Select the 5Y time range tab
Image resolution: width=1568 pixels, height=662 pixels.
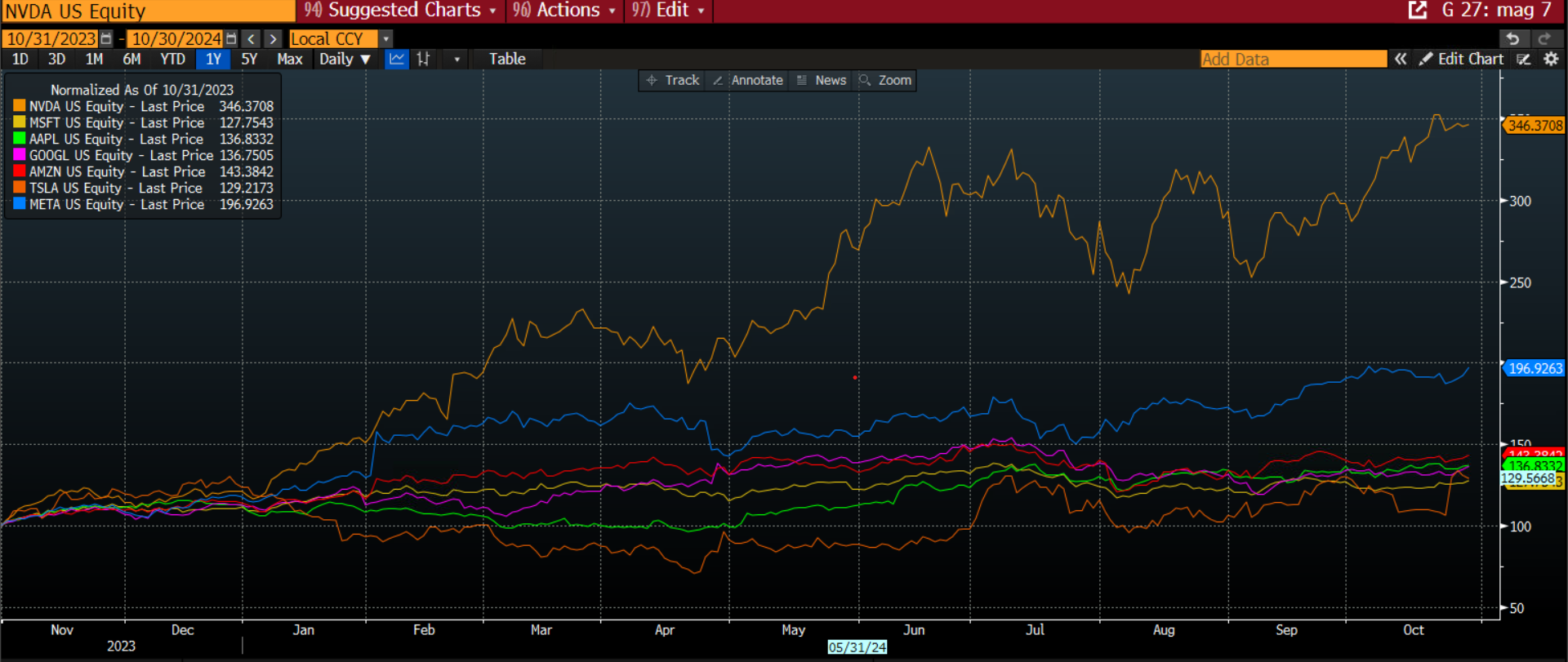249,59
